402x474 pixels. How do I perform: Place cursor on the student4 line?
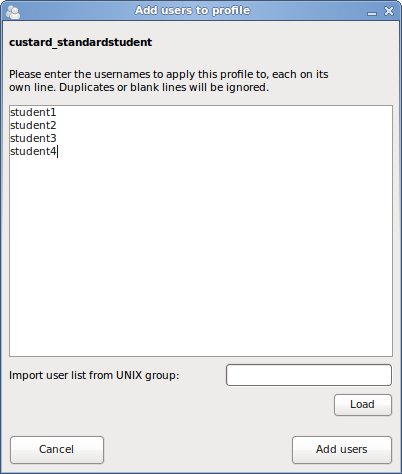[33, 151]
